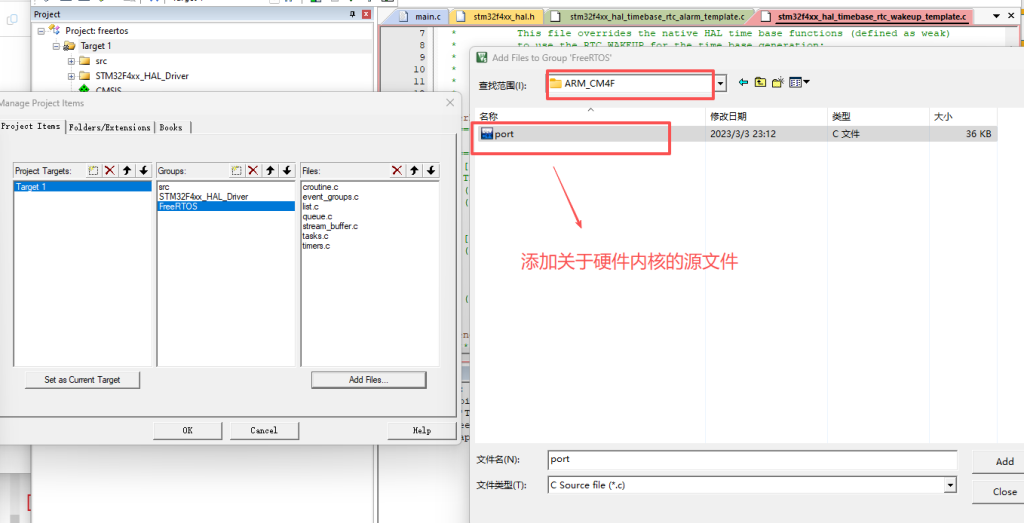Switch to Folders/Extensions tab
The image size is (1024, 523).
(x=111, y=127)
